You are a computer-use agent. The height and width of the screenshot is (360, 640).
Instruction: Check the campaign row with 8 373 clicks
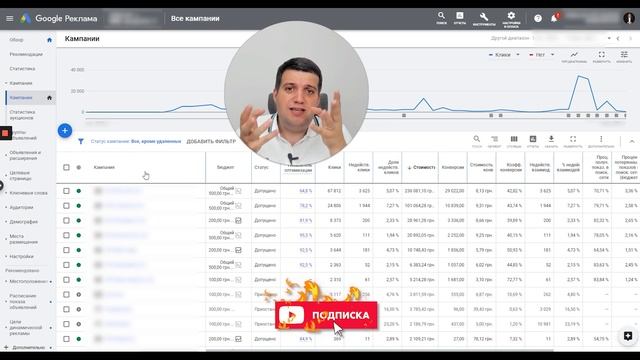[66, 220]
